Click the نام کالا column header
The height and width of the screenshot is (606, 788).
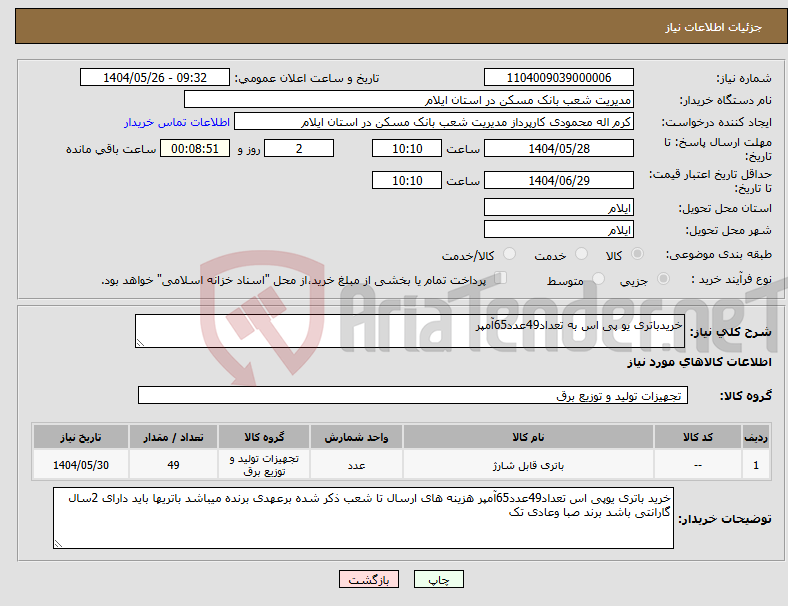tap(528, 437)
